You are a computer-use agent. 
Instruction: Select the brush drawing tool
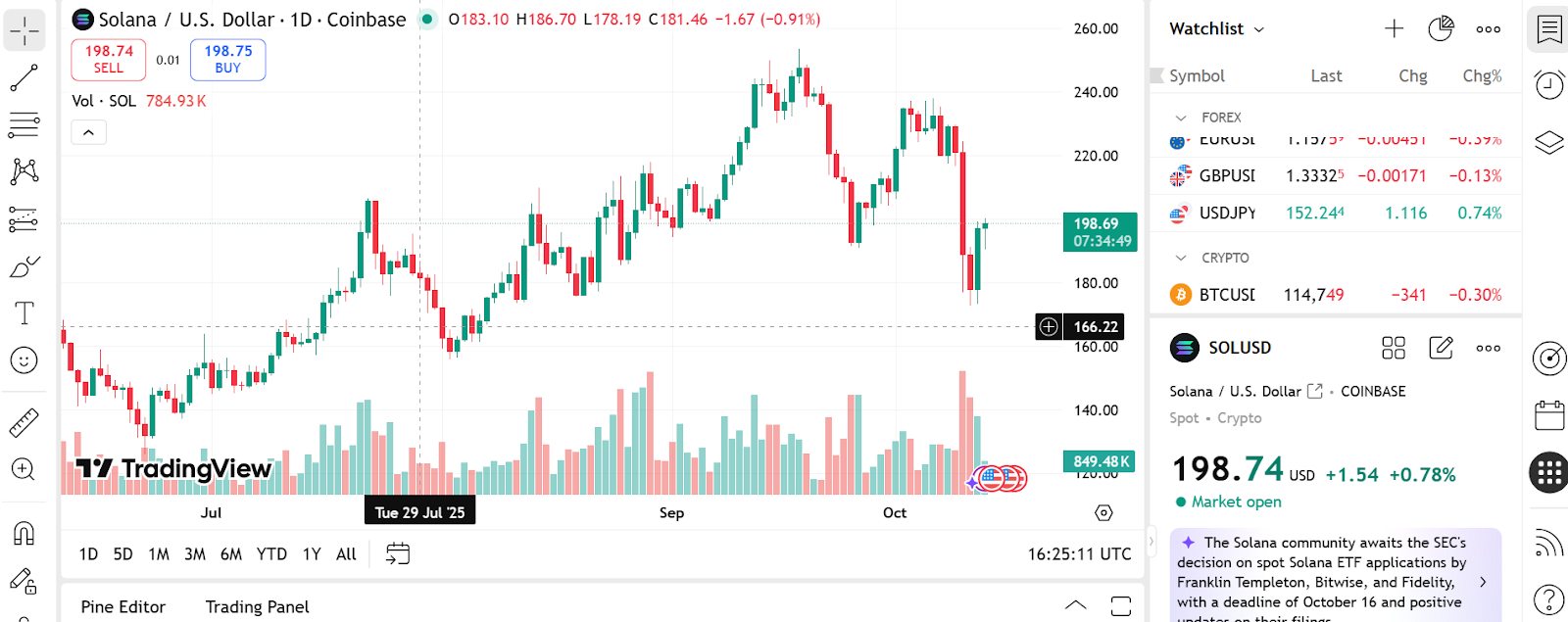[24, 266]
